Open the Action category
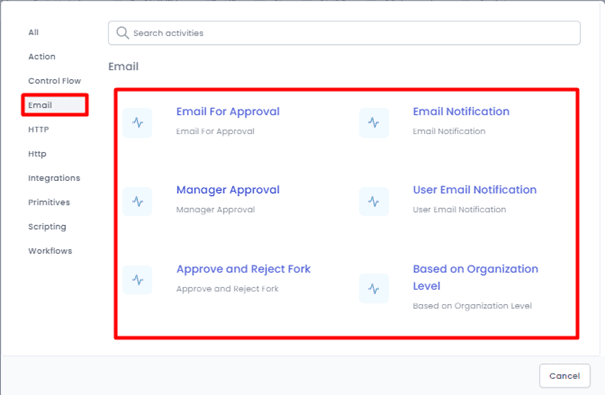This screenshot has width=605, height=395. pos(42,57)
